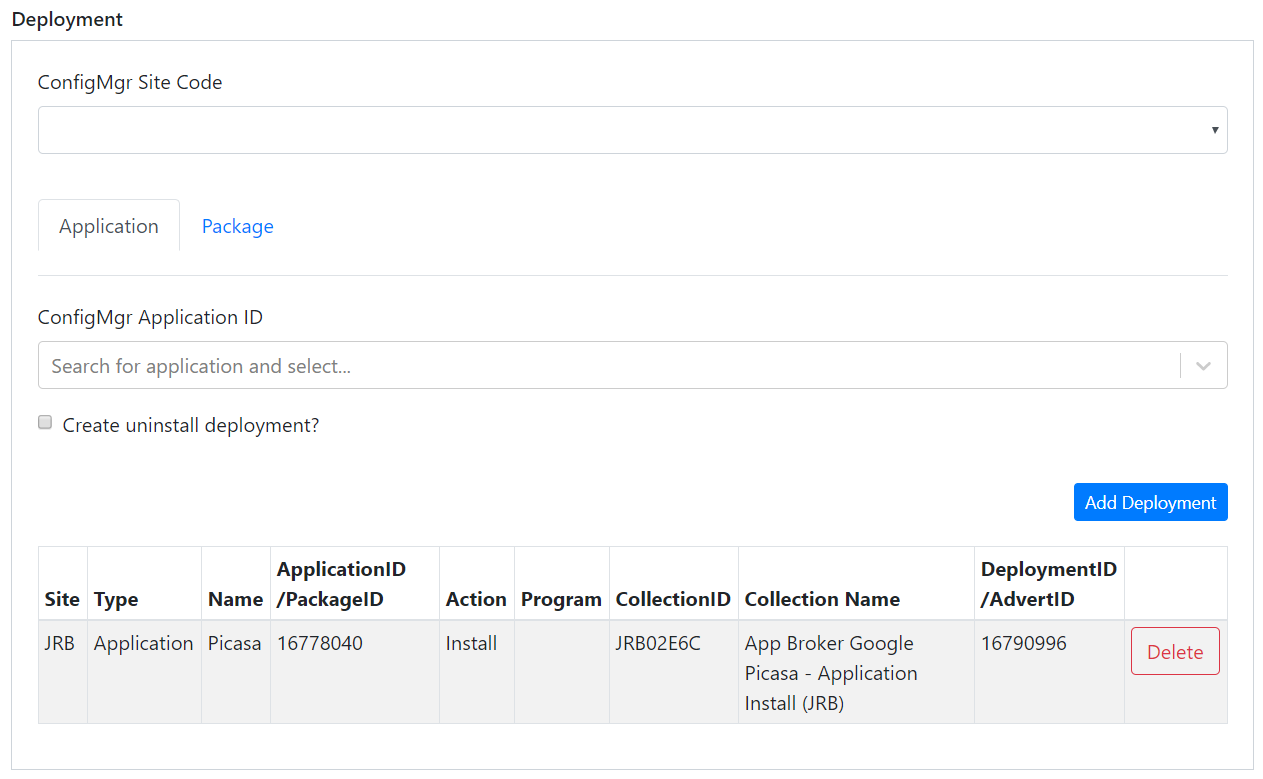Select the Application tab
The image size is (1263, 779).
tap(109, 227)
